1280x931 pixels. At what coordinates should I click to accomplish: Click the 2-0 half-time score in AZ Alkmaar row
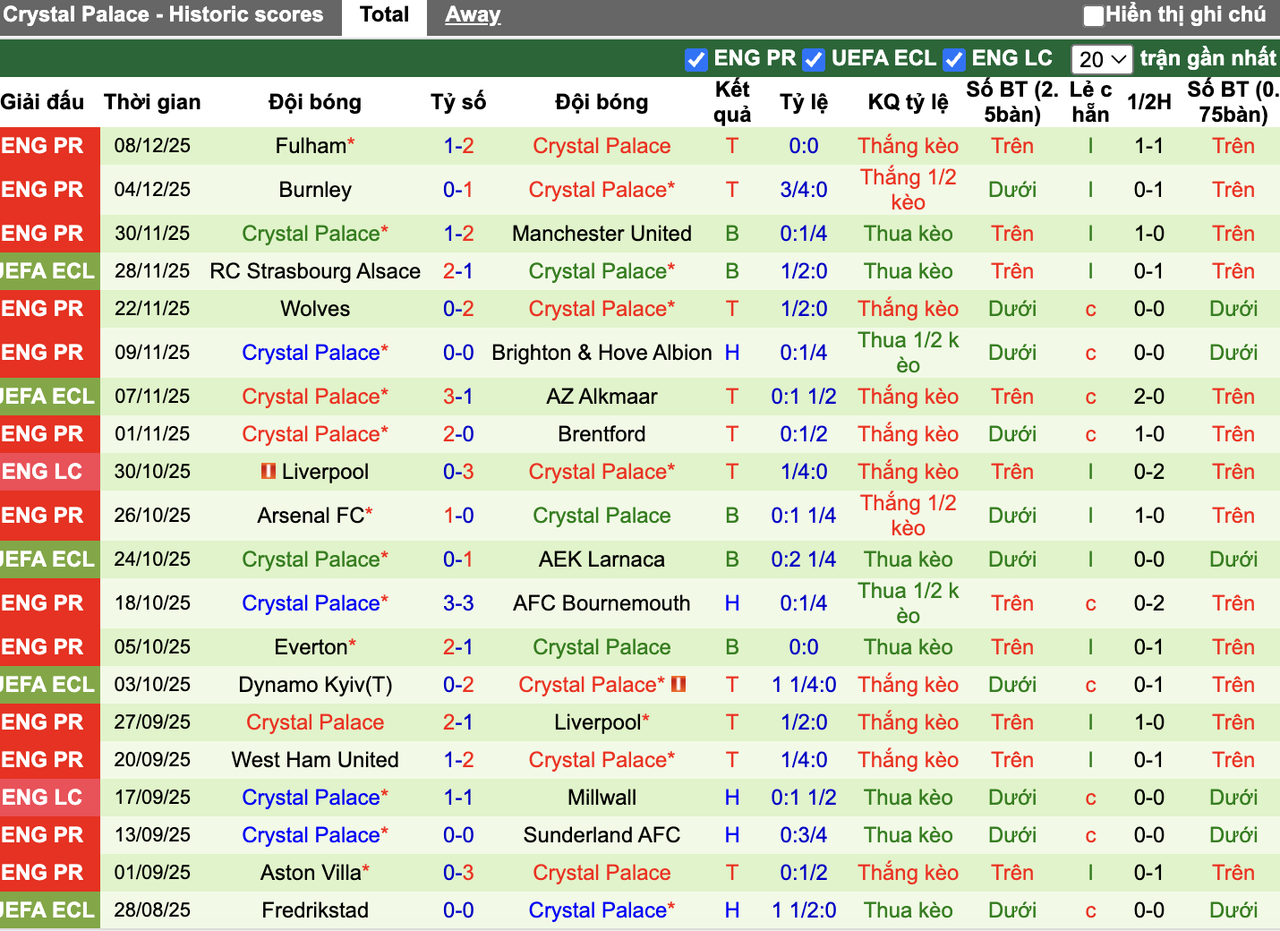click(x=1149, y=397)
